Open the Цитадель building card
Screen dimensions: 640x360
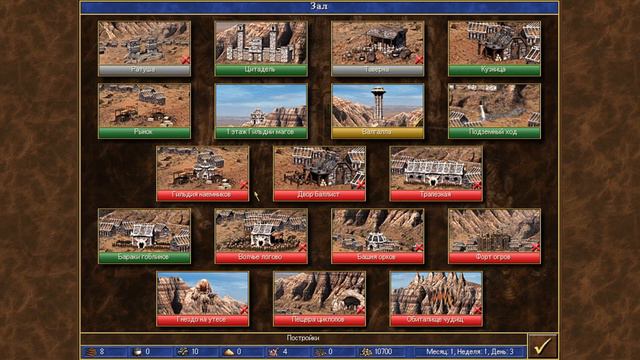[x=261, y=49]
